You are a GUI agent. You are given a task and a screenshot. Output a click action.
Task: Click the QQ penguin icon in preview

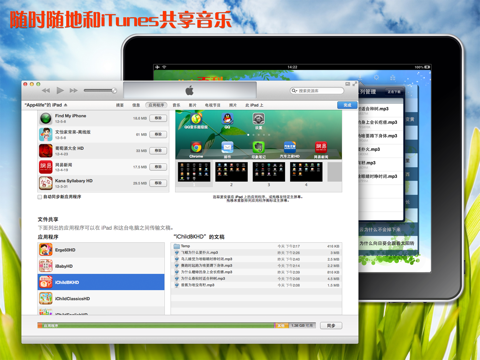pos(228,119)
